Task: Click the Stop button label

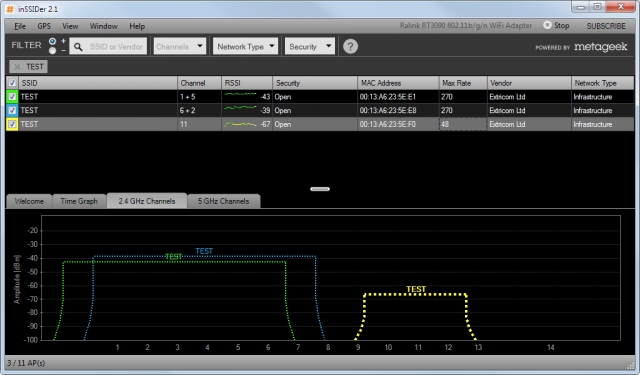Action: pos(561,25)
